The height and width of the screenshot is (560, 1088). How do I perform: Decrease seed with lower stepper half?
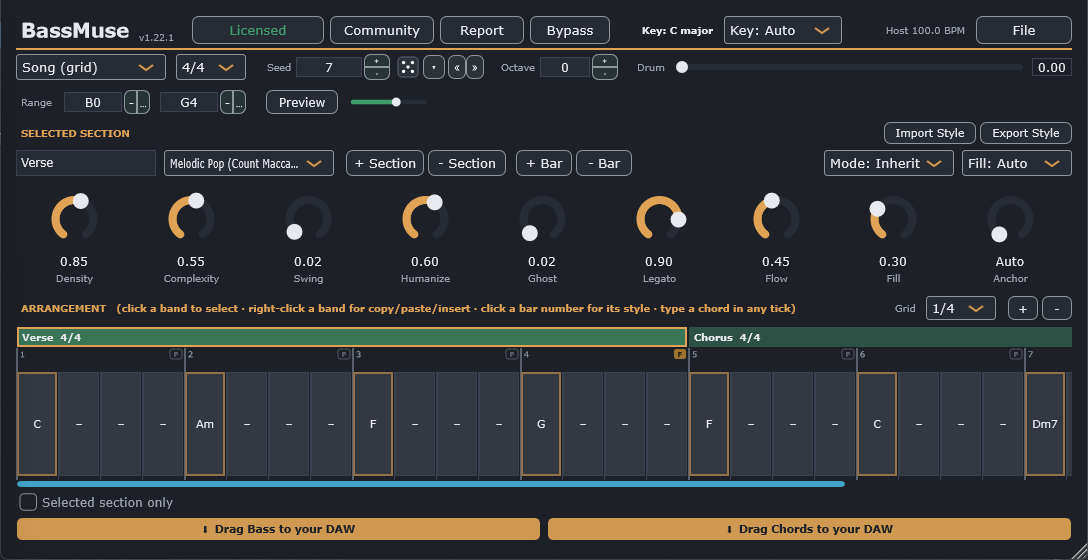pyautogui.click(x=377, y=73)
